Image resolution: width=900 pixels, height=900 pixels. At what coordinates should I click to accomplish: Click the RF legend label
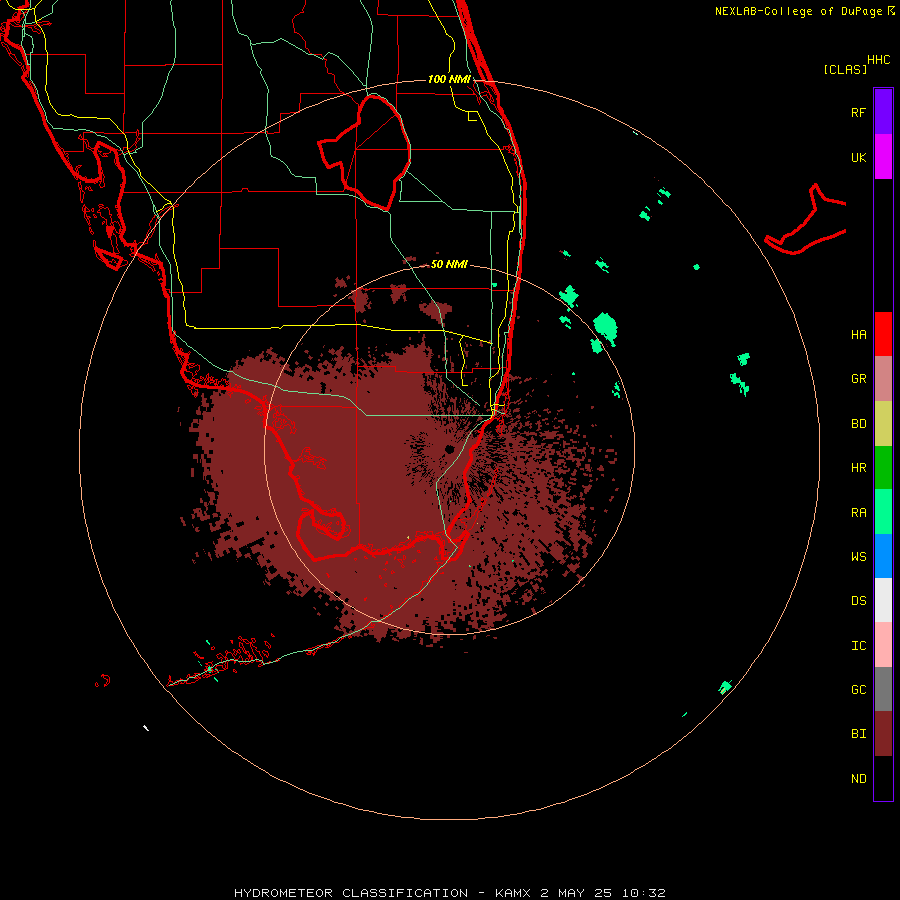point(859,112)
